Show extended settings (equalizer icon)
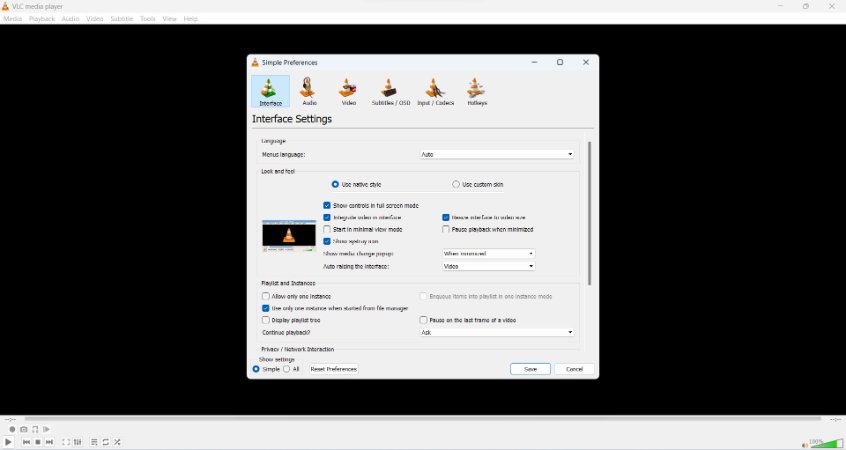This screenshot has height=450, width=846. [78, 442]
